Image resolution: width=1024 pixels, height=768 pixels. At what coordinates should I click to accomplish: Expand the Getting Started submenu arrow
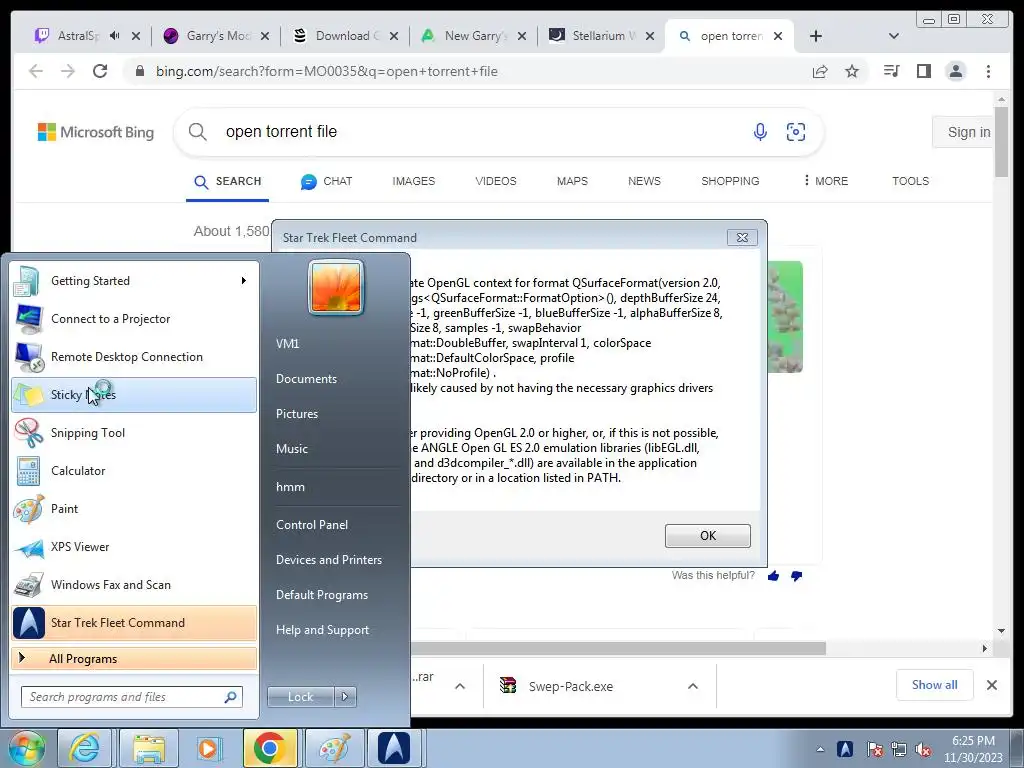(x=244, y=281)
